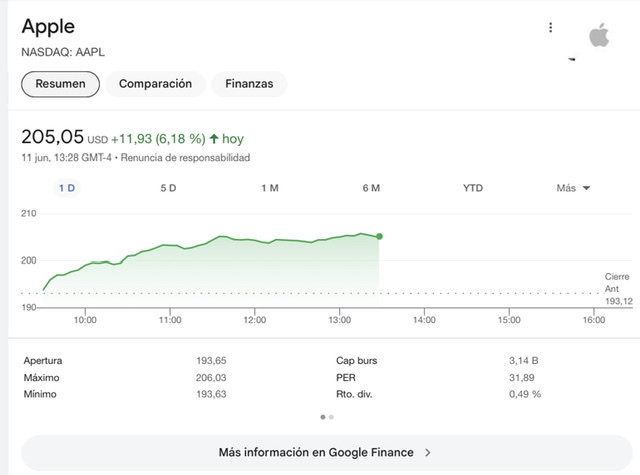Click the Rto. div. value 0,49 %

click(524, 394)
